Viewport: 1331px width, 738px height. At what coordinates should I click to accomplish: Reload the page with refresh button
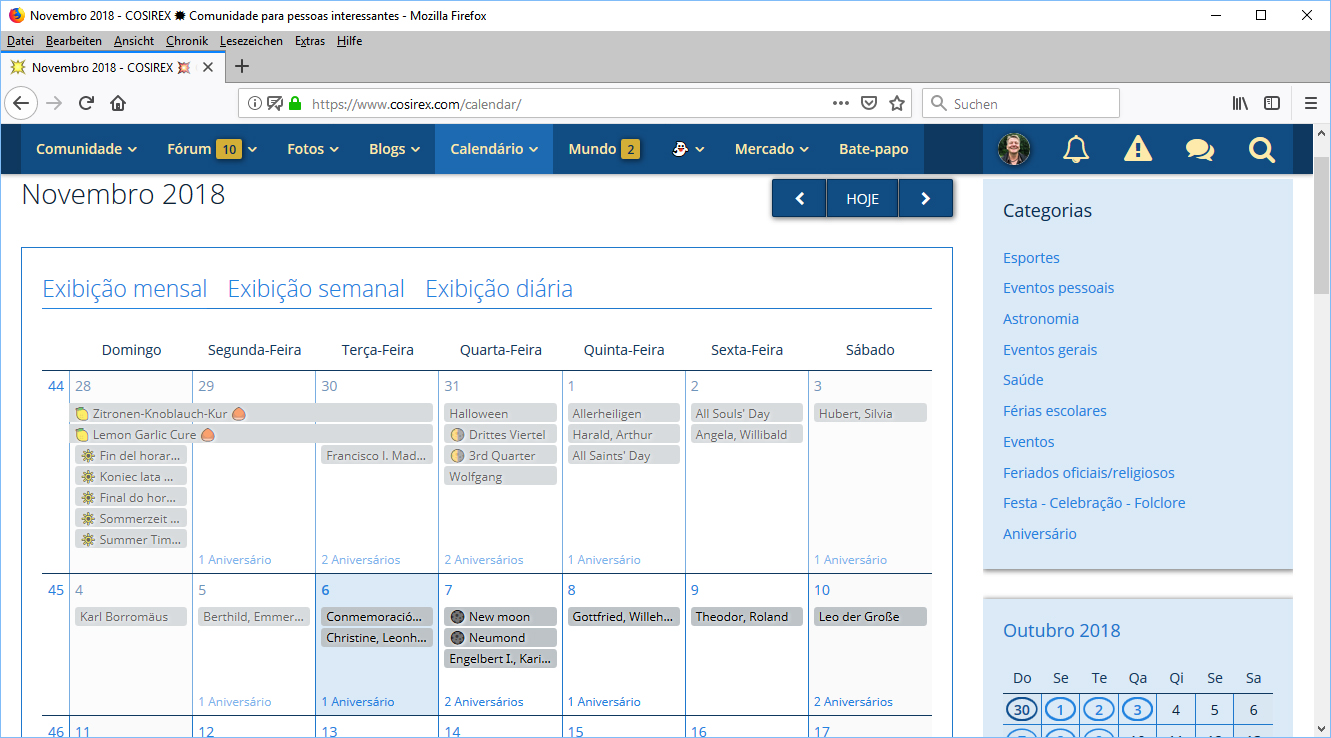point(87,103)
